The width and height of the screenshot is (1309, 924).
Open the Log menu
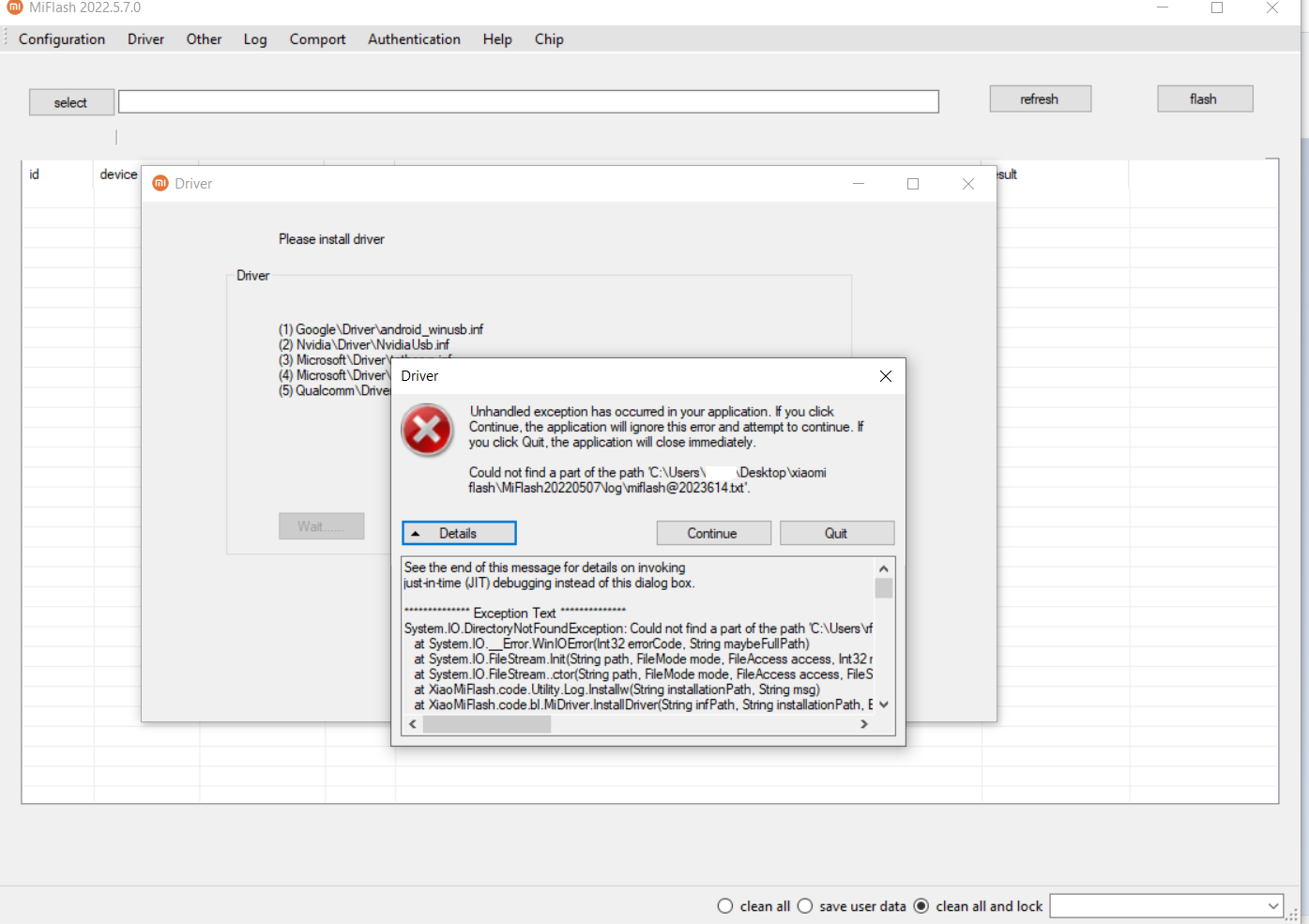(x=255, y=39)
